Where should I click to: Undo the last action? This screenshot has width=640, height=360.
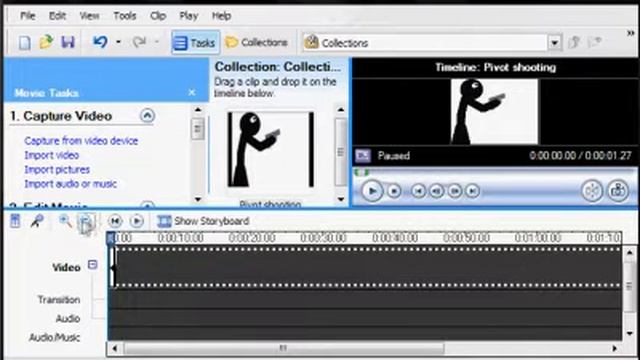[100, 42]
